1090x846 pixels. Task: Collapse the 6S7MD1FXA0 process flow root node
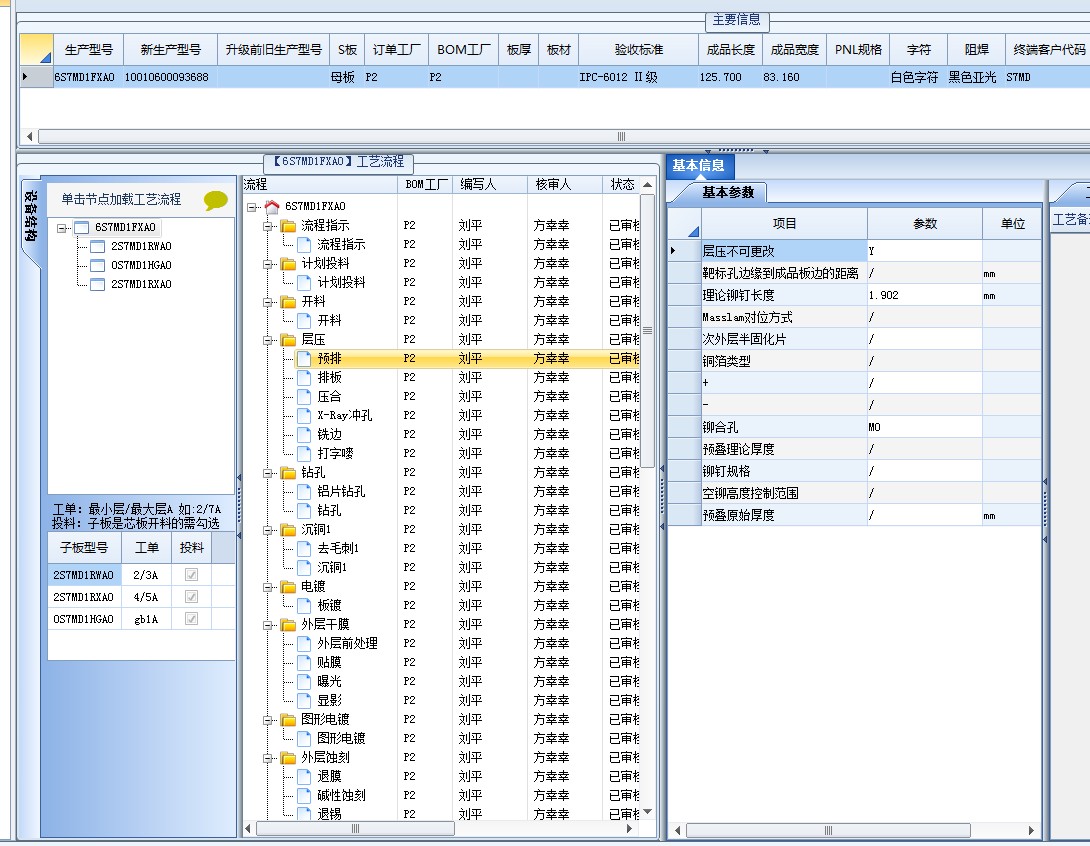click(252, 207)
